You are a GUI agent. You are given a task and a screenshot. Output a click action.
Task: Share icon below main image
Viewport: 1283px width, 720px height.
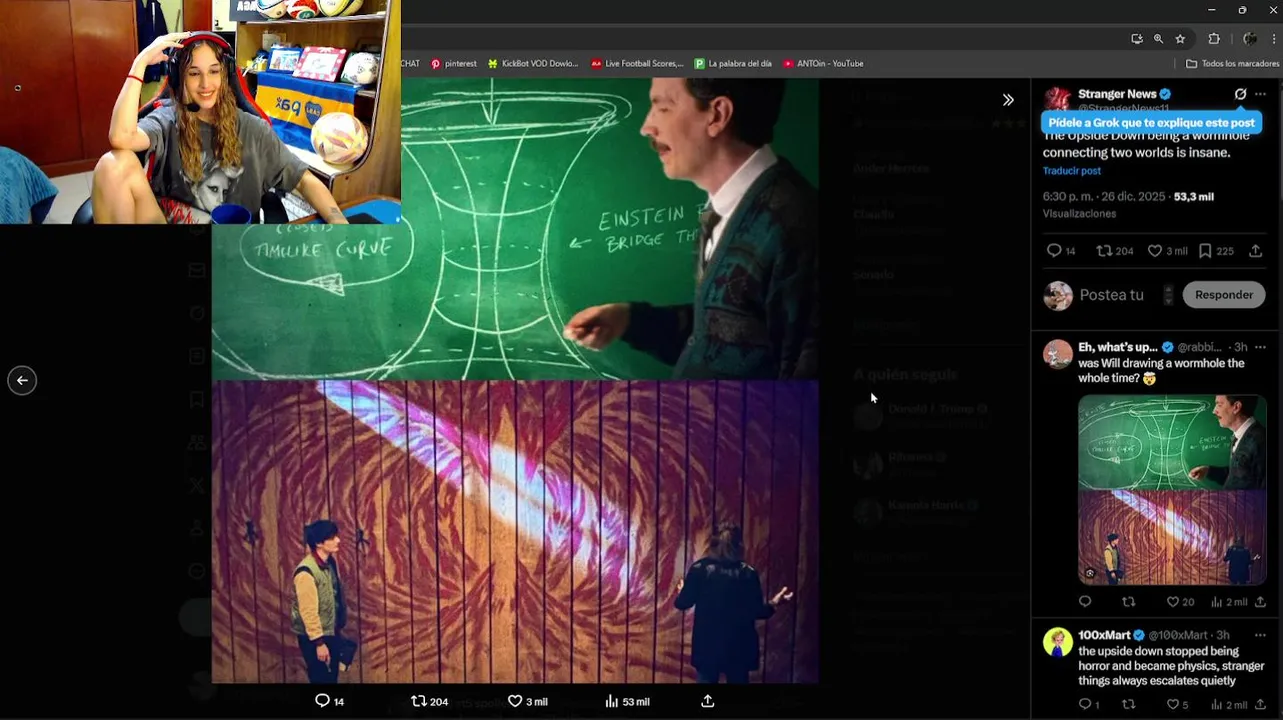707,701
